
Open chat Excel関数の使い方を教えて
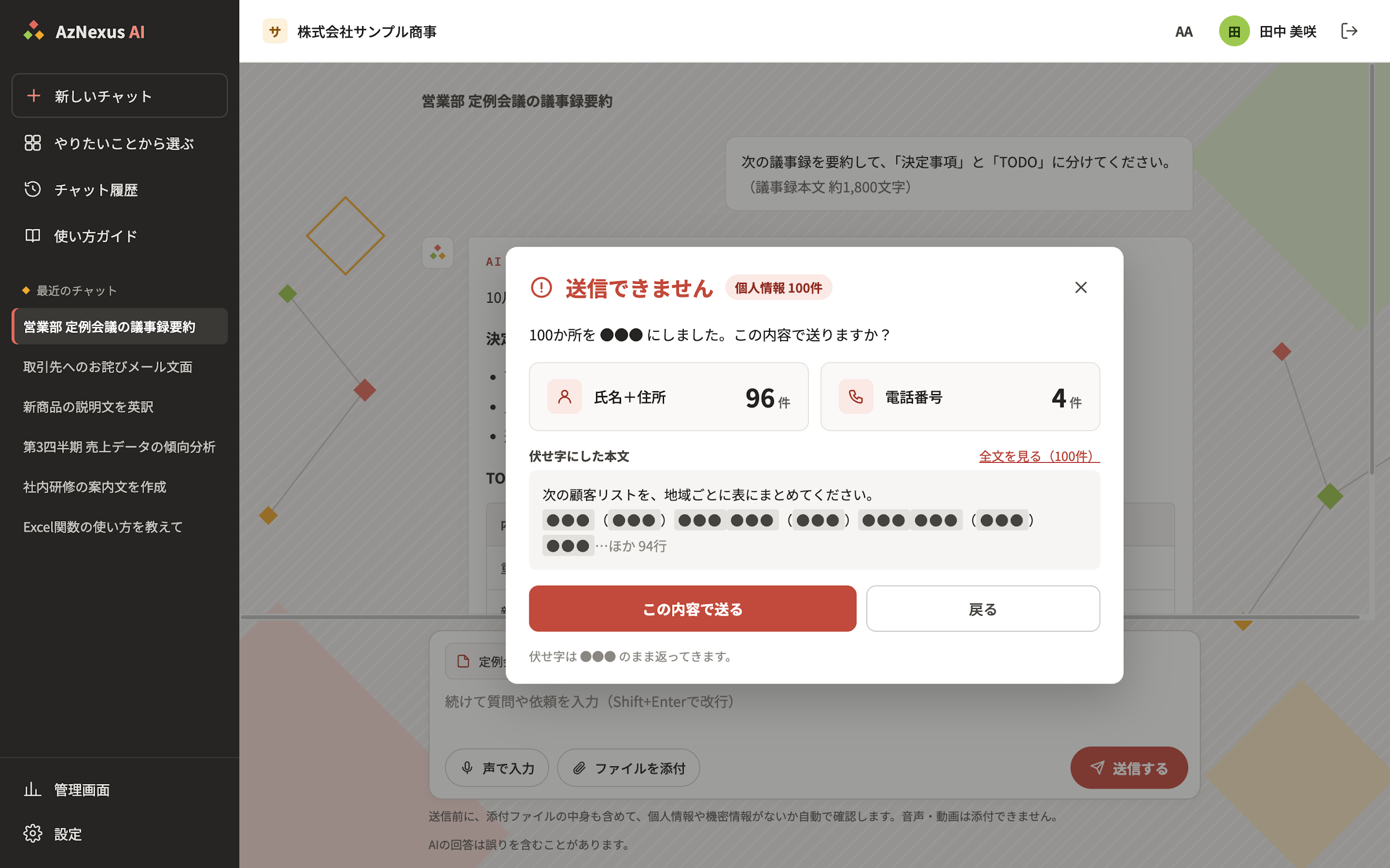[x=120, y=526]
